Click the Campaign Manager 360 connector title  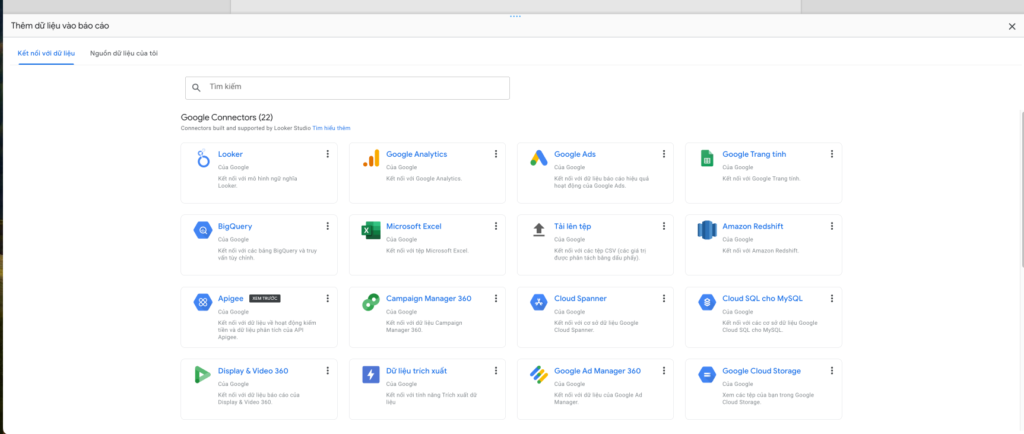(x=428, y=298)
